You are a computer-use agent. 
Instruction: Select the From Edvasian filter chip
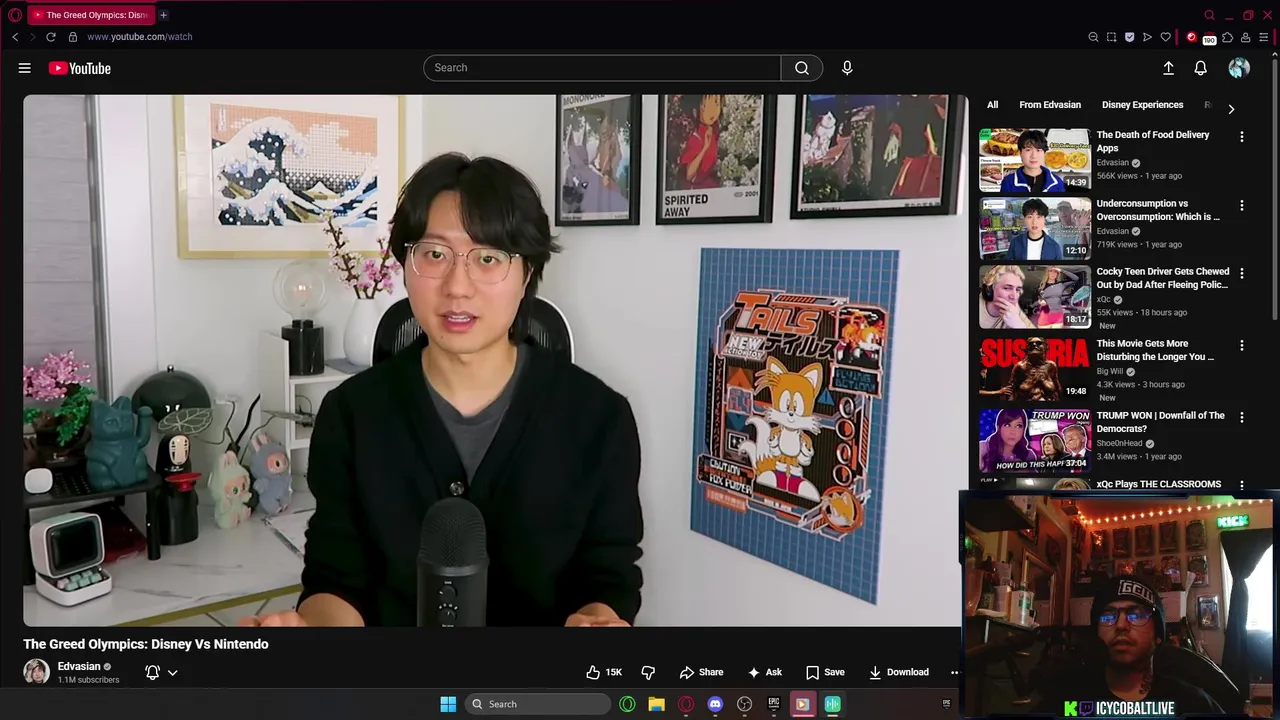[x=1050, y=105]
